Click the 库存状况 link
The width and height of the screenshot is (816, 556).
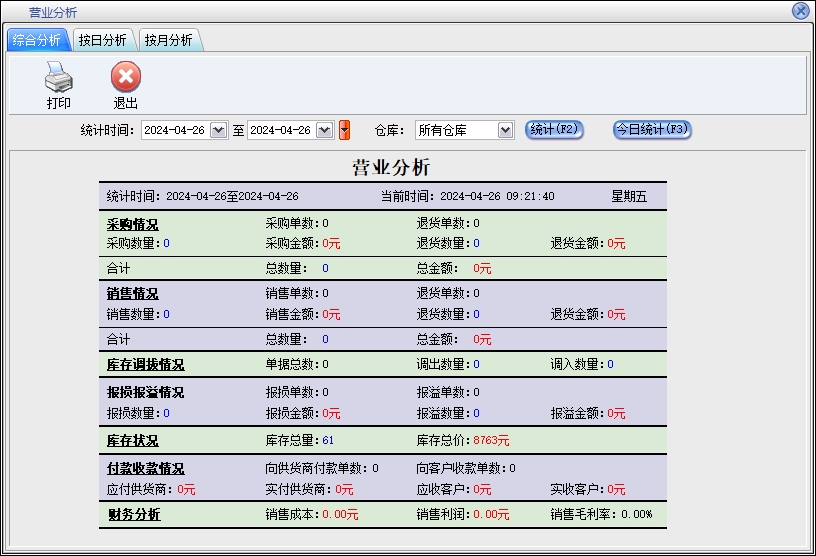[132, 441]
